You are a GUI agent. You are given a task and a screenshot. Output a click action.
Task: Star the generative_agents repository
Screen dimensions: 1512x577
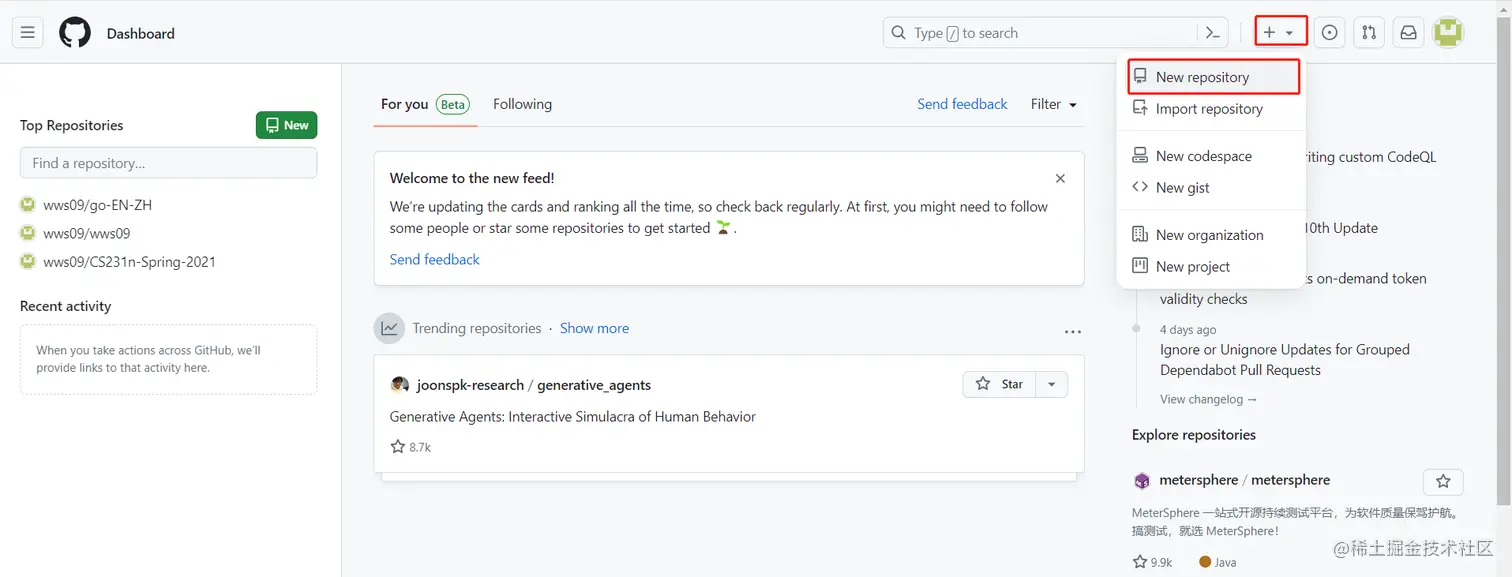pos(999,385)
